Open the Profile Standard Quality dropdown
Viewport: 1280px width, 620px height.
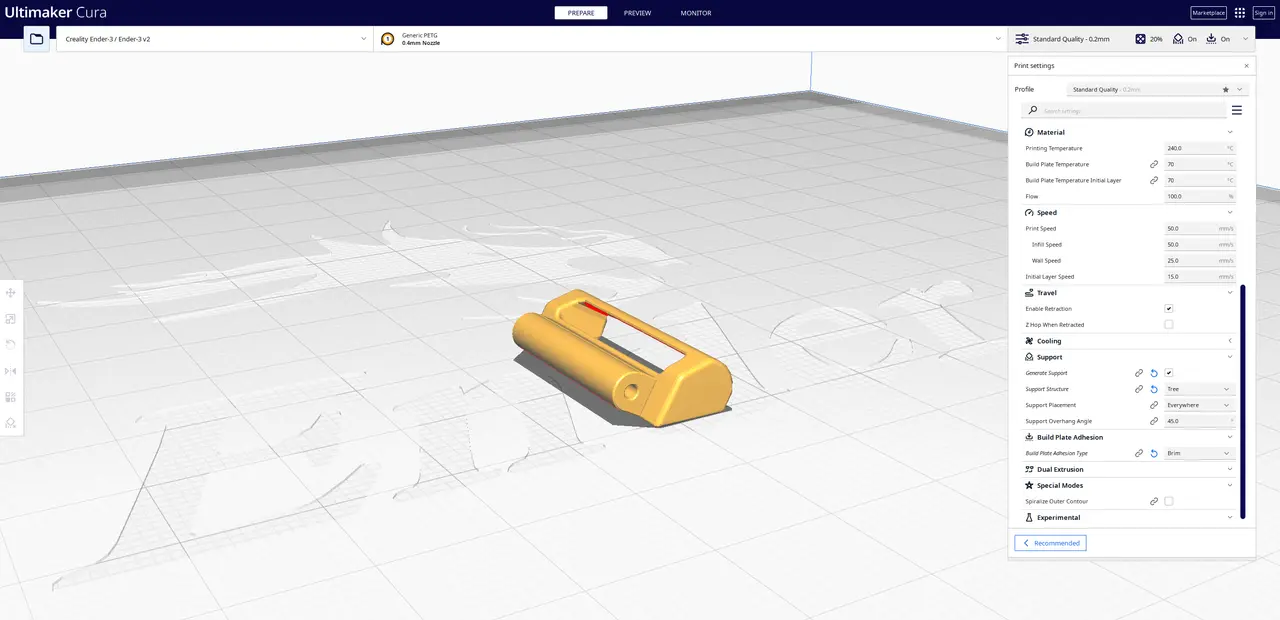point(1157,90)
